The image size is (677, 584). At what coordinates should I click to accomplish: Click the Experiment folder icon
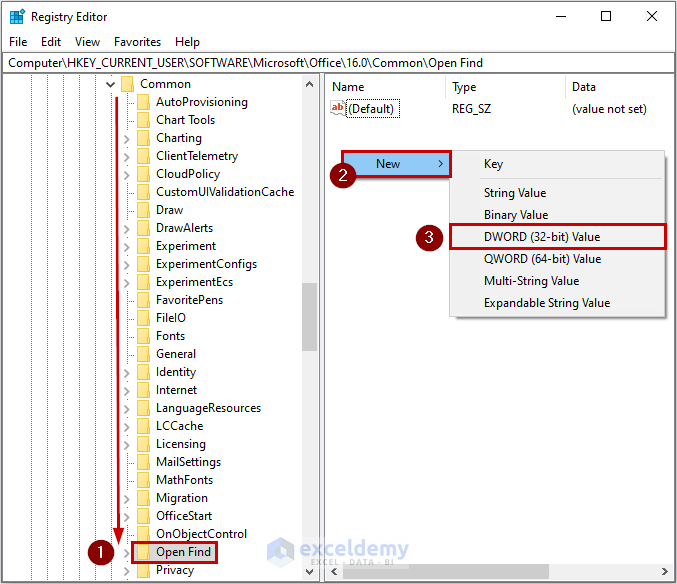coord(143,246)
